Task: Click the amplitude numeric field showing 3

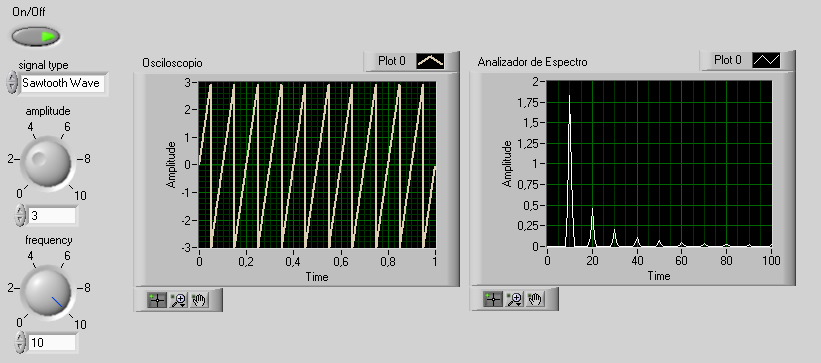Action: (52, 215)
